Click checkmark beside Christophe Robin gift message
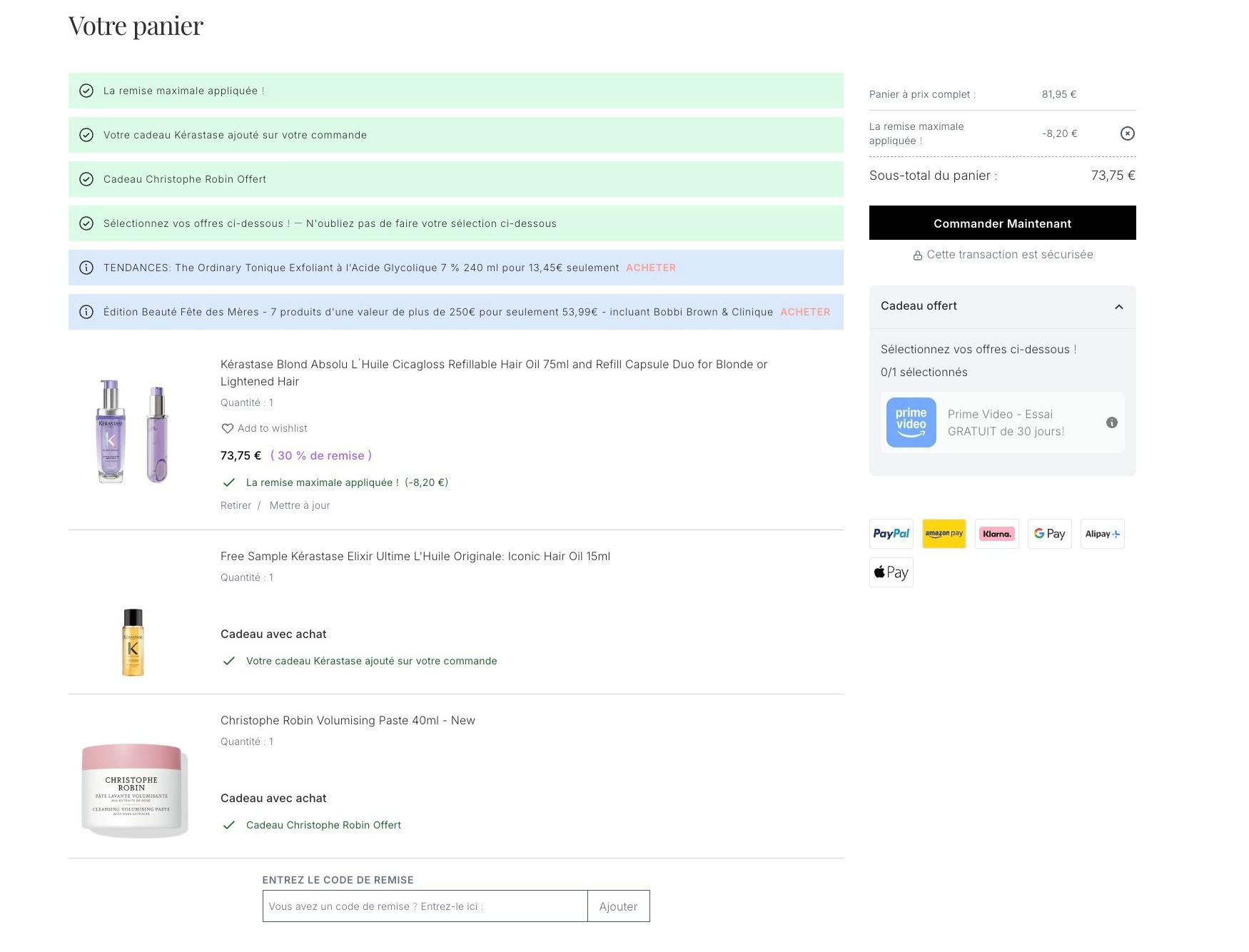 229,825
